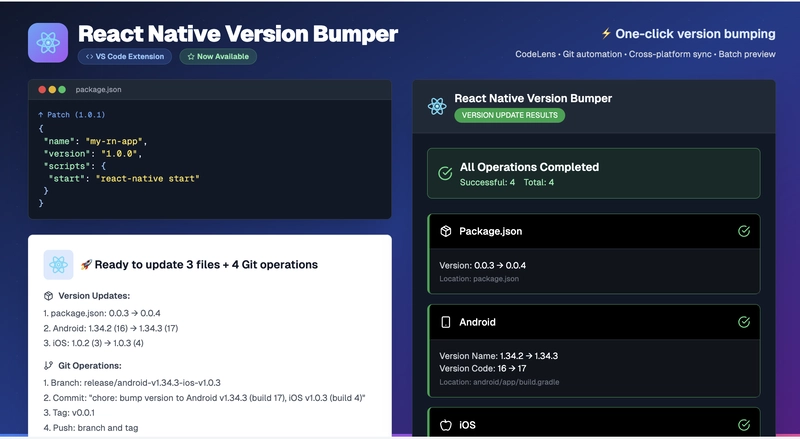The height and width of the screenshot is (439, 800).
Task: Click the Android result card header
Action: pyautogui.click(x=594, y=322)
